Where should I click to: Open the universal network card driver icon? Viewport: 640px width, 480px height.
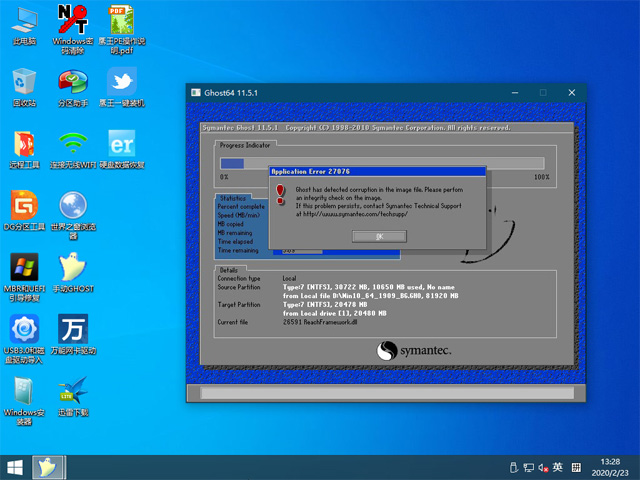pyautogui.click(x=73, y=335)
